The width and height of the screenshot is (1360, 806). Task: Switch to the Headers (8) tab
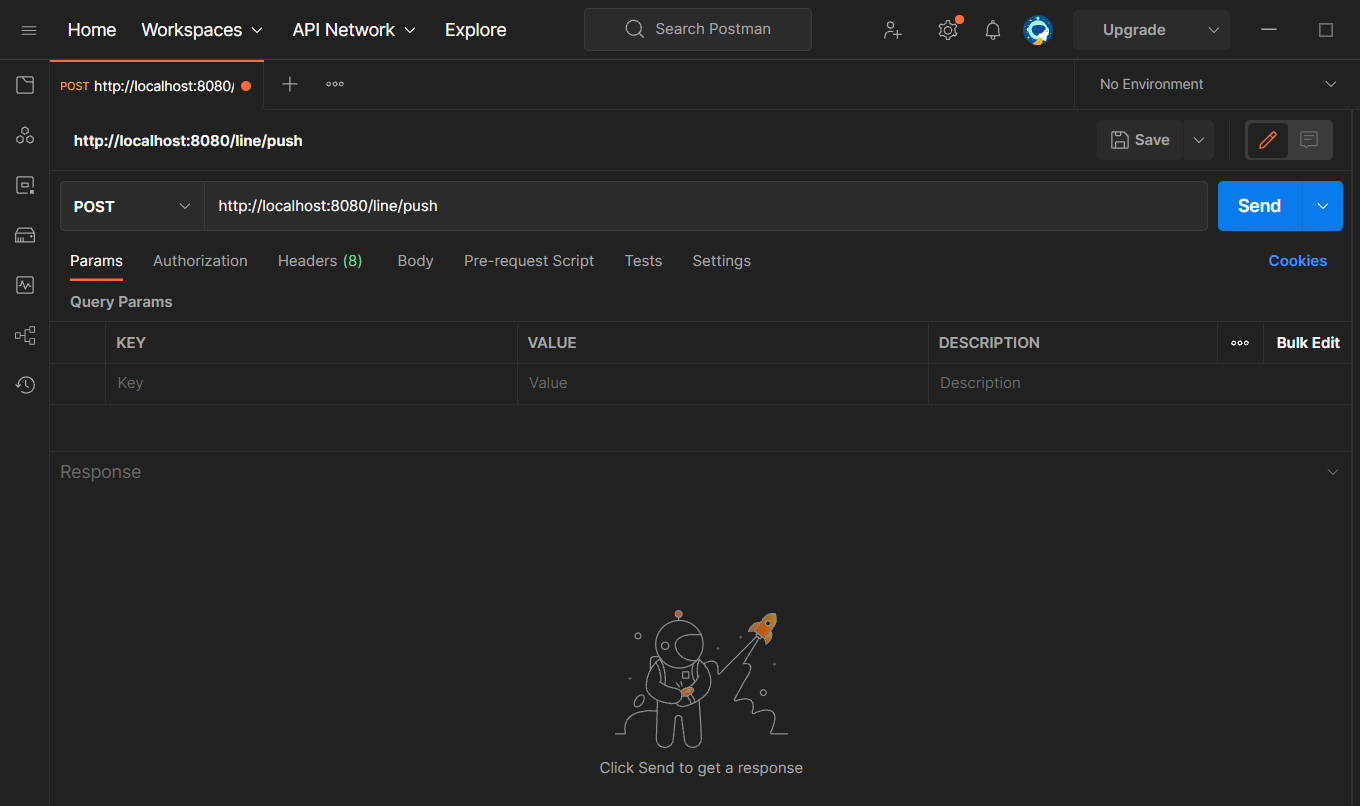click(x=320, y=261)
